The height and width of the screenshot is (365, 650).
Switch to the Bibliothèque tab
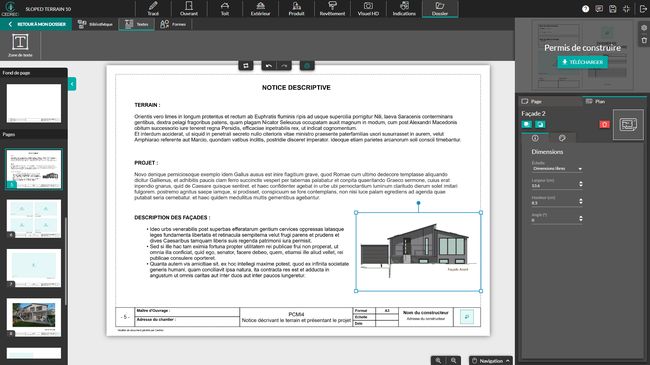click(x=95, y=24)
